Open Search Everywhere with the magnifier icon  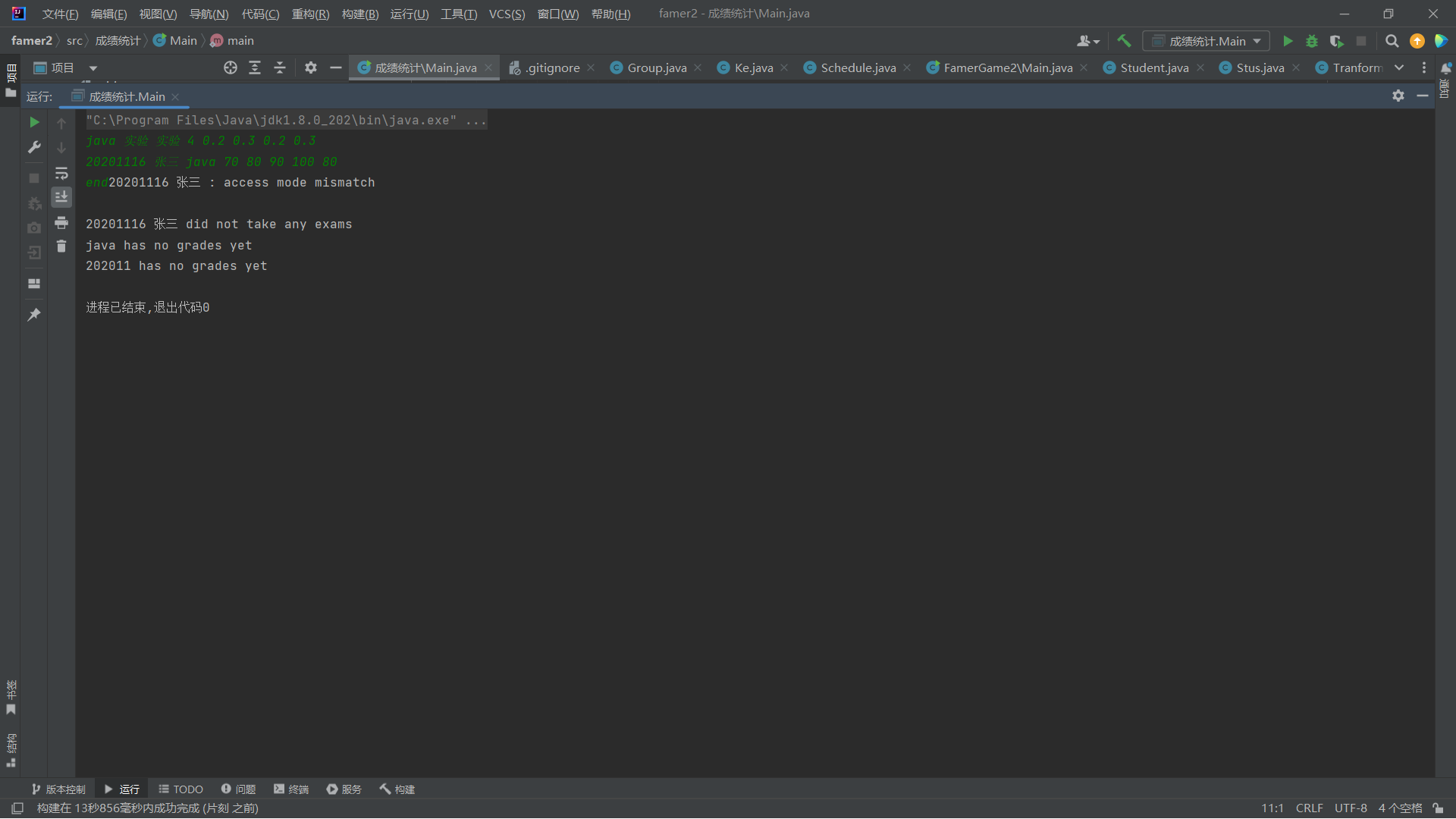click(x=1392, y=41)
